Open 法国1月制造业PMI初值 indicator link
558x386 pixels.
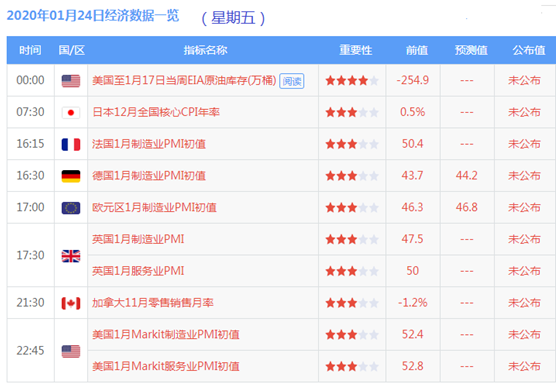click(149, 144)
